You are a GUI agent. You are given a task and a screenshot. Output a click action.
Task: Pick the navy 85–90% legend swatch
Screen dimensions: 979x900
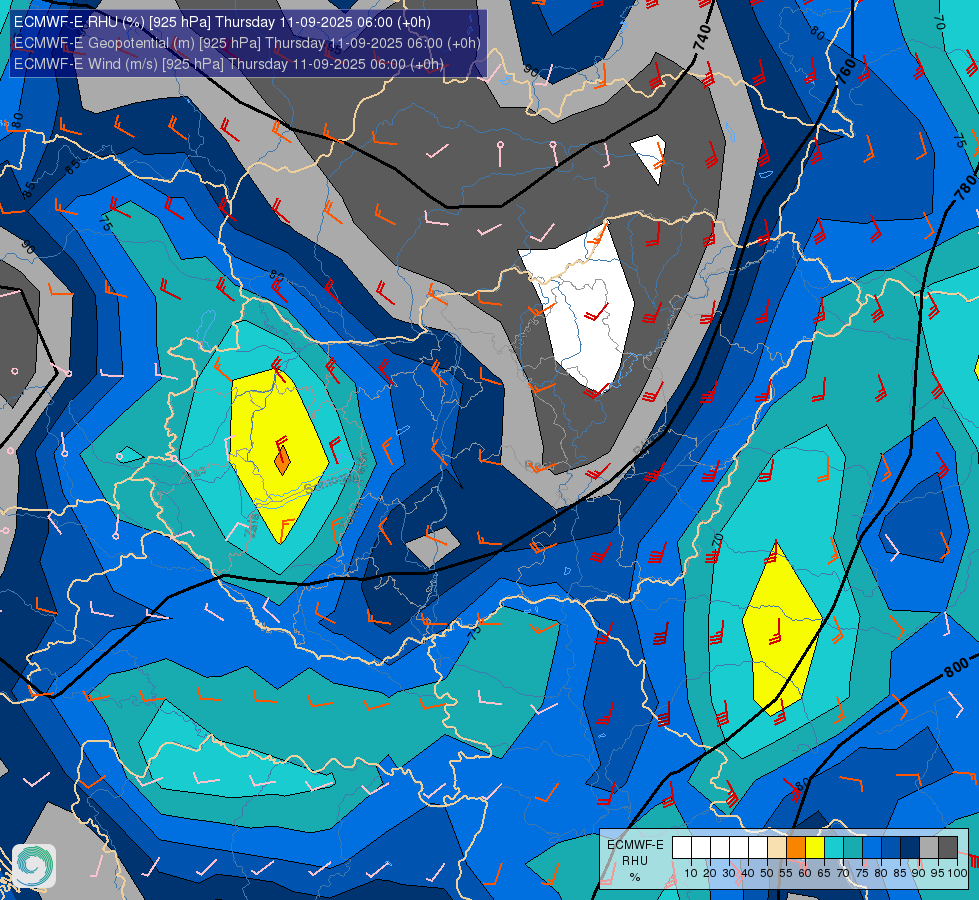pyautogui.click(x=910, y=848)
